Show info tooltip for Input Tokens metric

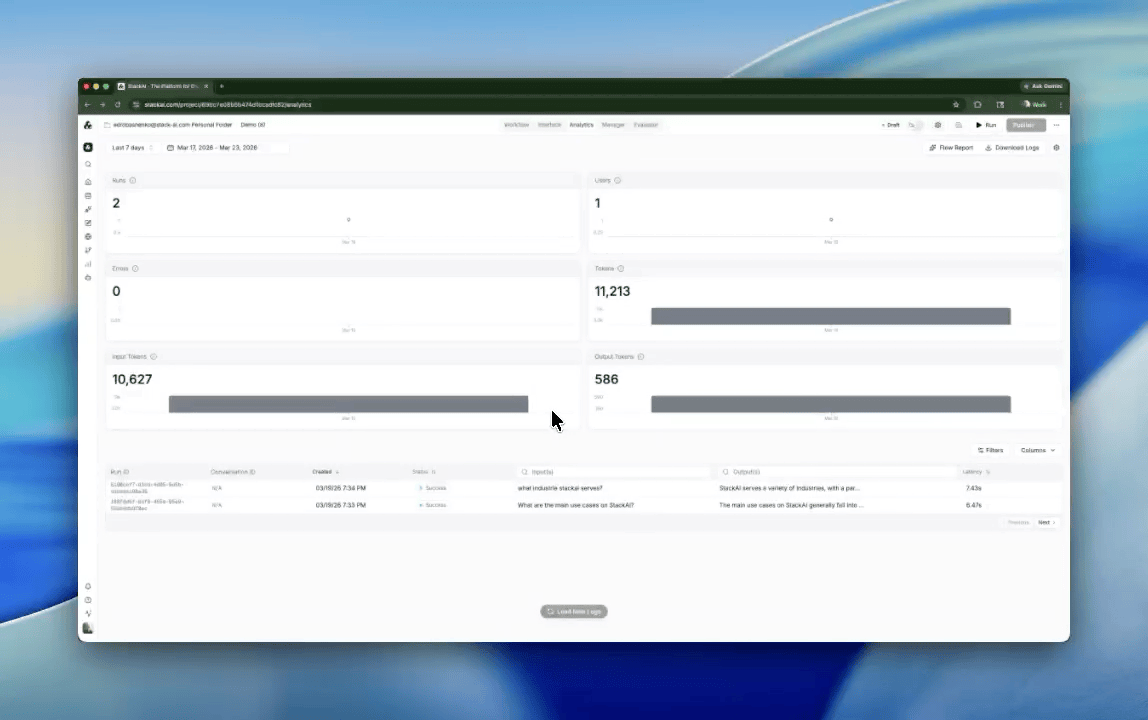[153, 357]
